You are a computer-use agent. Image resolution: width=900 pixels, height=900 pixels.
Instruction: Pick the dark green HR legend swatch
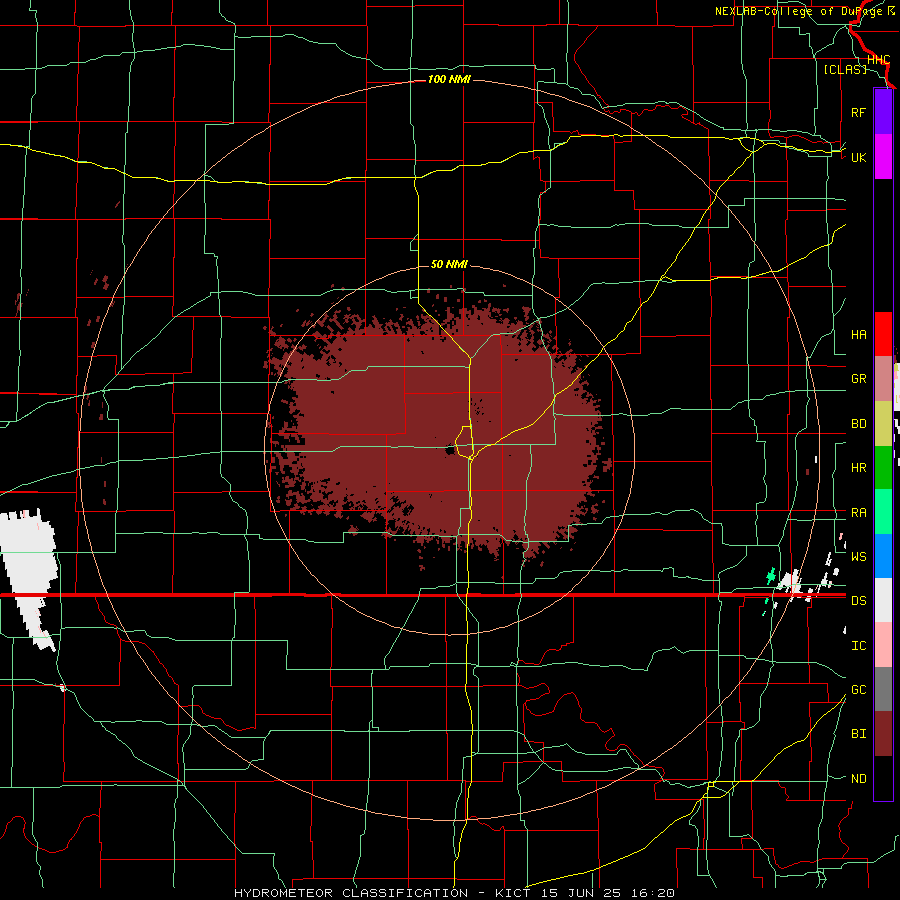coord(883,468)
